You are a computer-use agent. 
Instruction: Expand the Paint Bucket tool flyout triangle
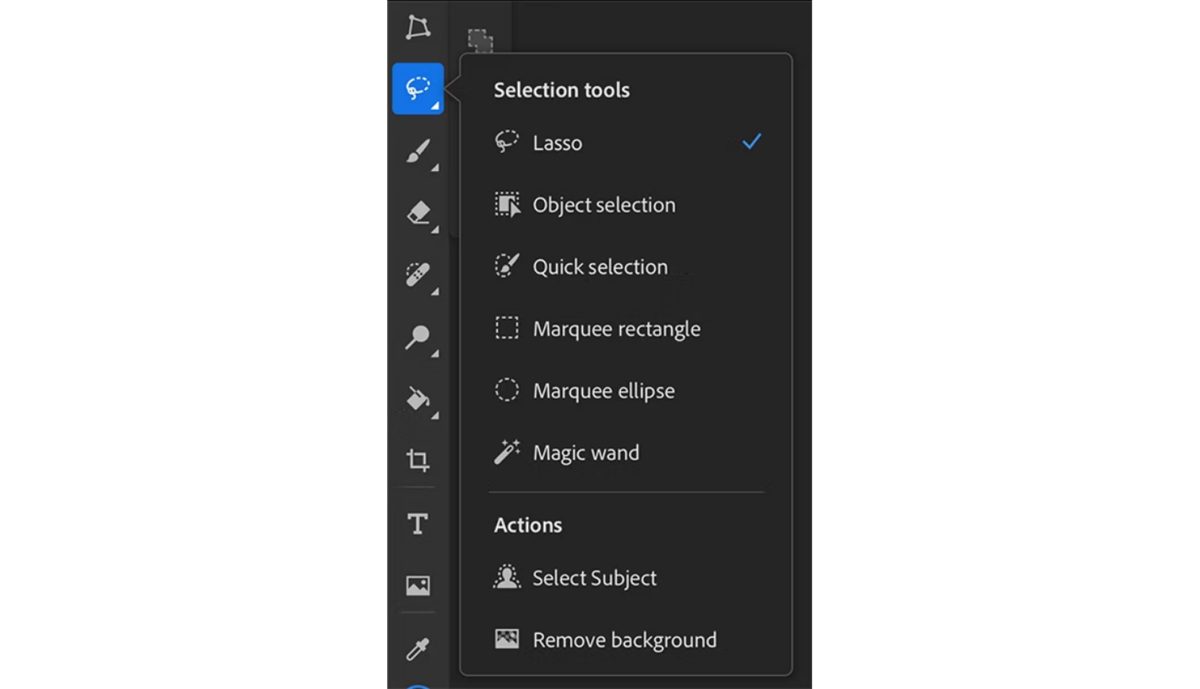tap(434, 415)
